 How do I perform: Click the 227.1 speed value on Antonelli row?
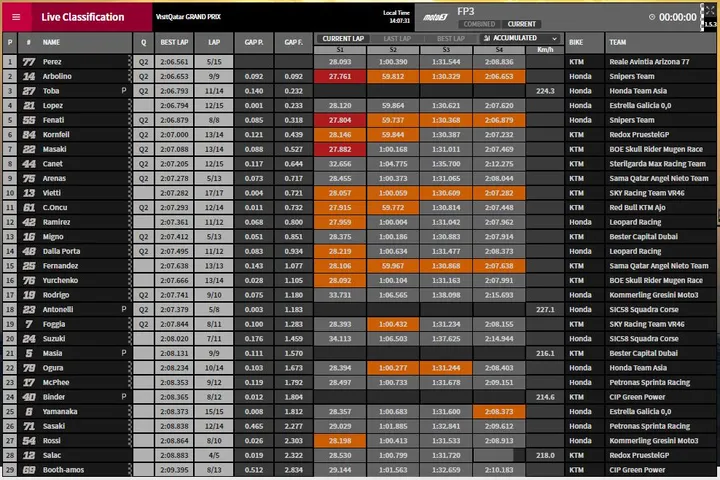point(545,310)
